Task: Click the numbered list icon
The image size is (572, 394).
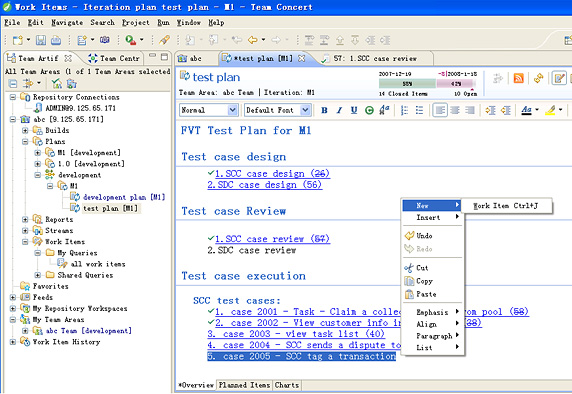Action: click(x=404, y=110)
